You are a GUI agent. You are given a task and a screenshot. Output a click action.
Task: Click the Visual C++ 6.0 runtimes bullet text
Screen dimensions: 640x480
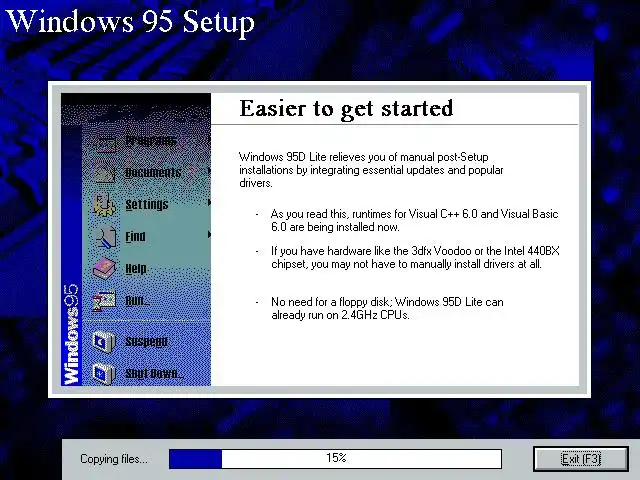[414, 220]
